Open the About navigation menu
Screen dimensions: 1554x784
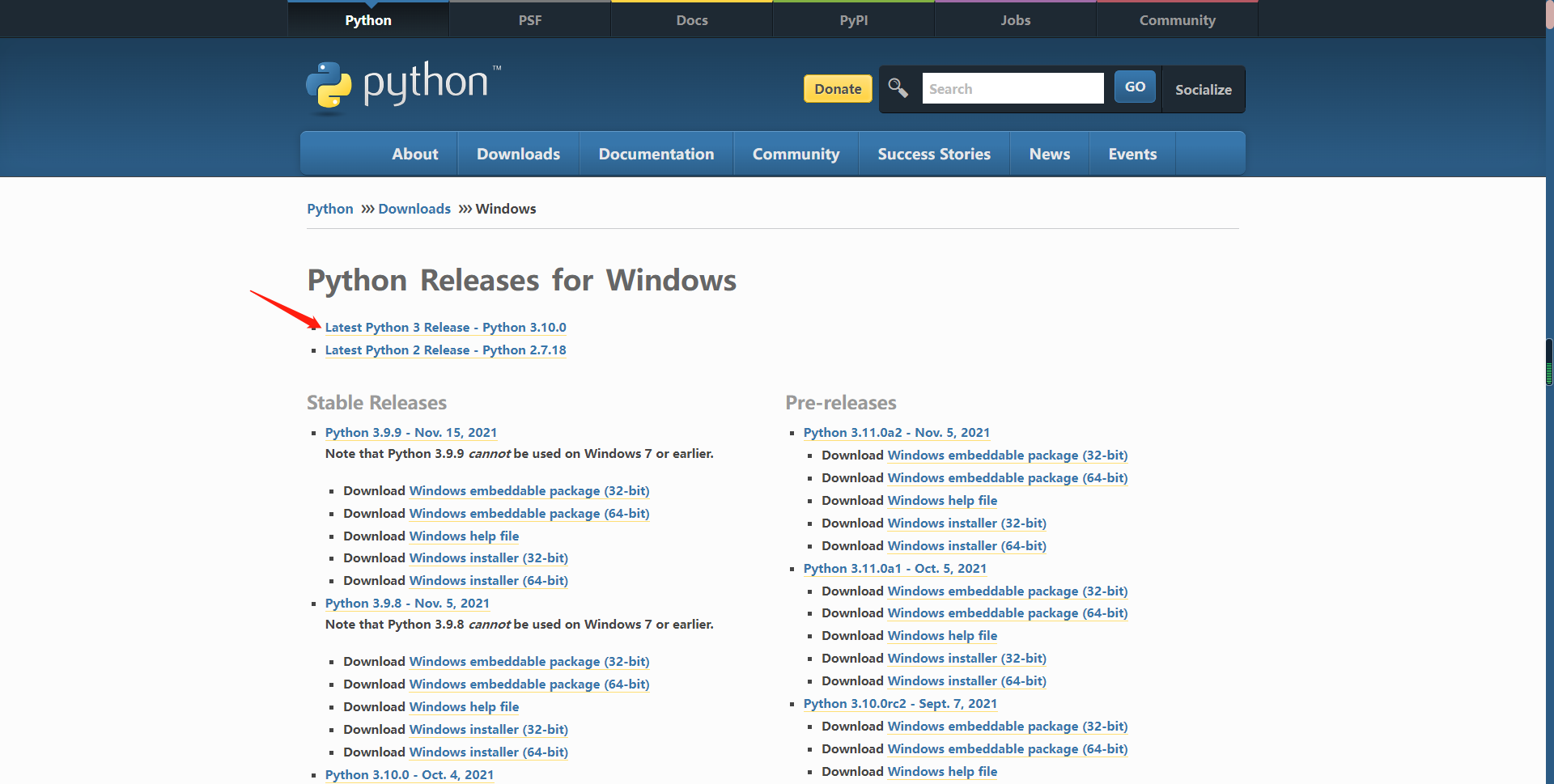click(x=415, y=154)
